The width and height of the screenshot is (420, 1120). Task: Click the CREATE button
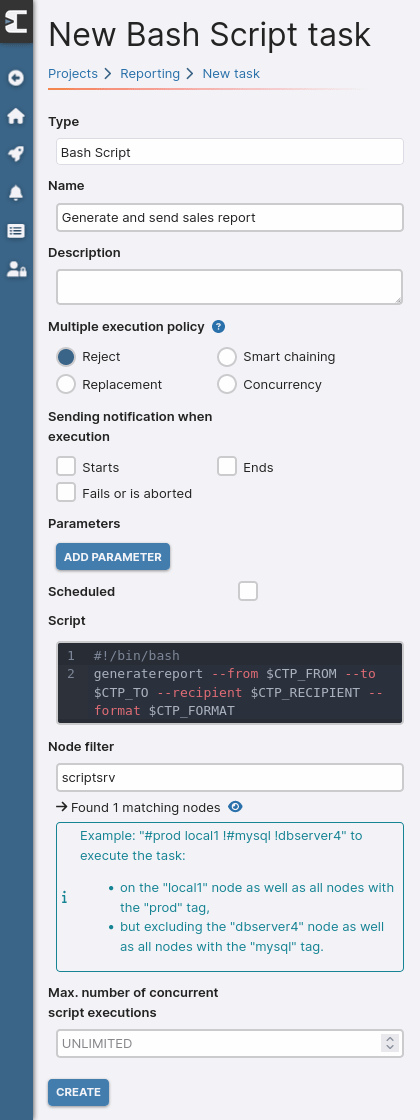pos(79,1091)
